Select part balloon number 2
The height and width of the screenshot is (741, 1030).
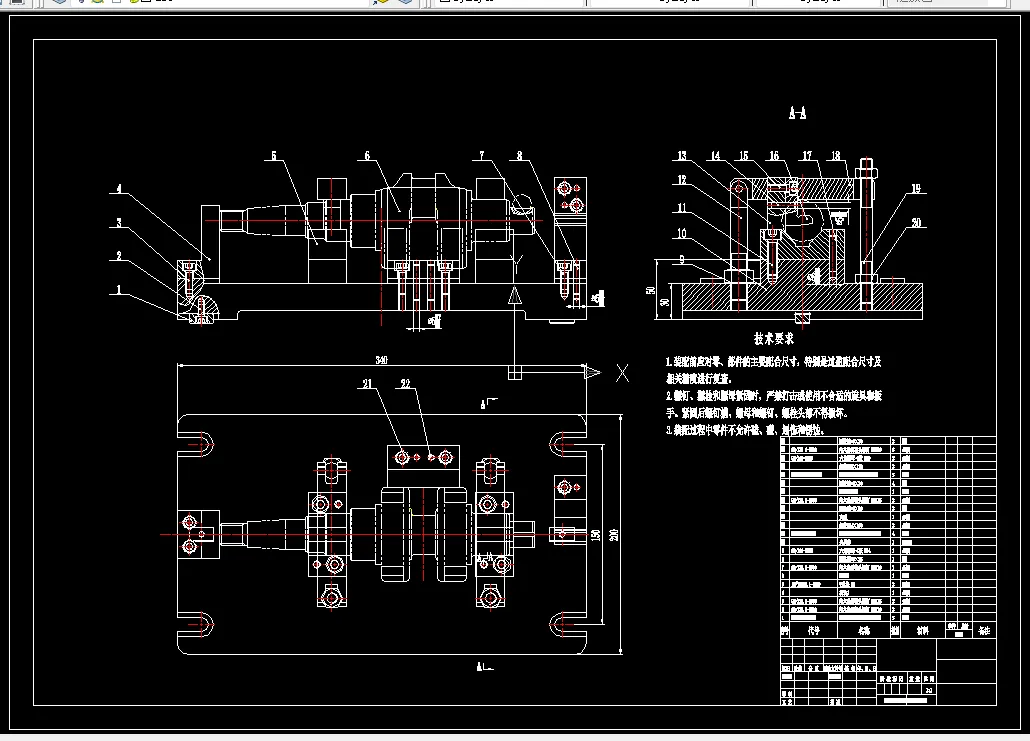[118, 256]
